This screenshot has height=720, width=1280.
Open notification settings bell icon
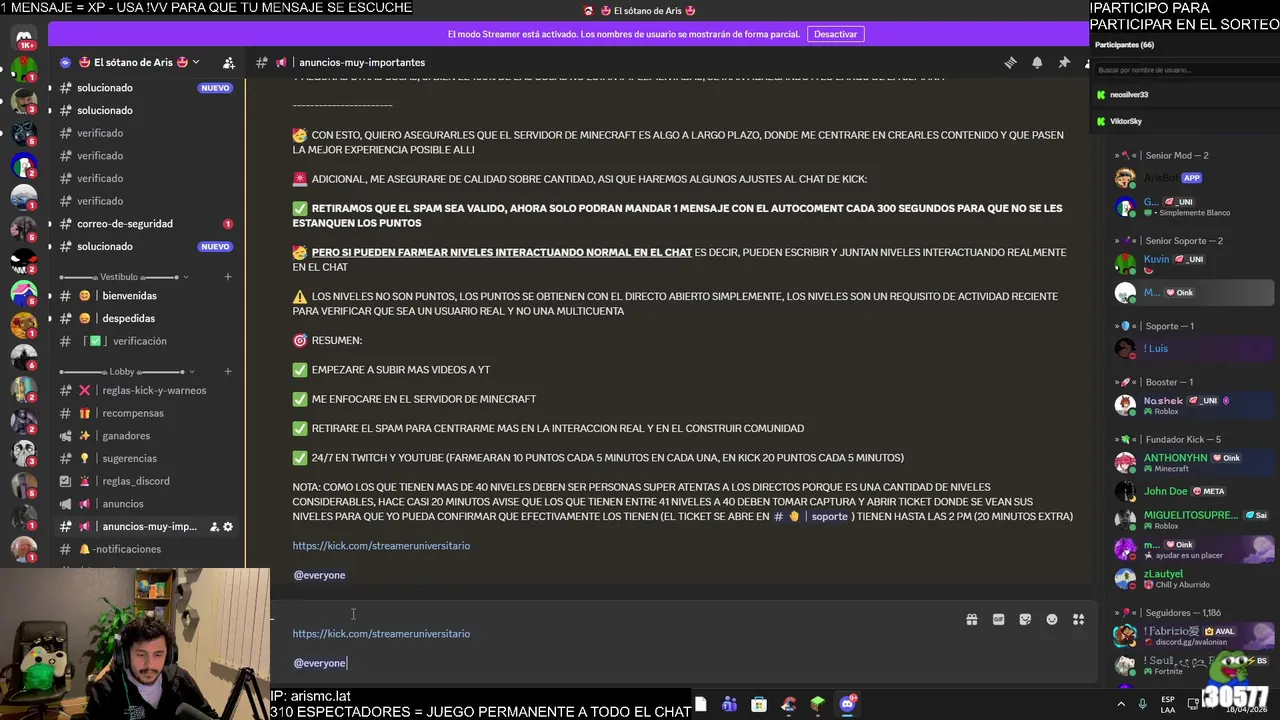[1037, 62]
